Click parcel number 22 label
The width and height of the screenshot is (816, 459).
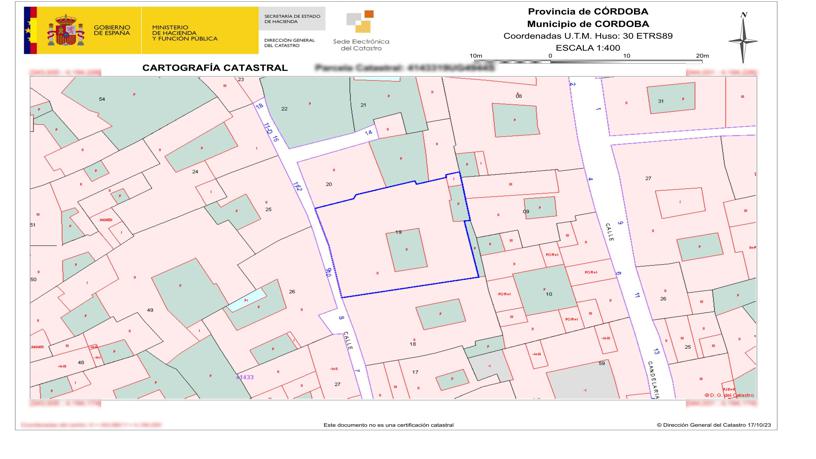(x=284, y=109)
